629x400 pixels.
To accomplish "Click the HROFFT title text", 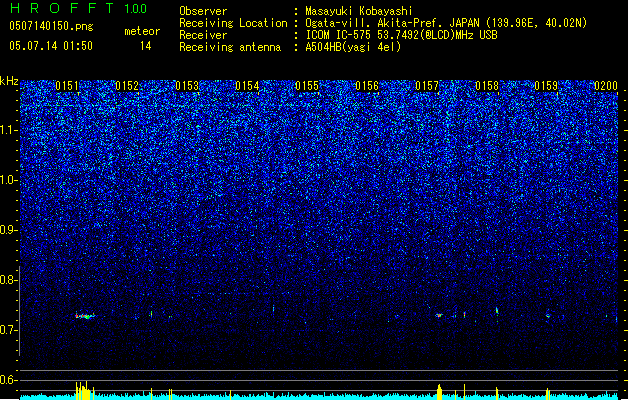I will click(x=62, y=8).
